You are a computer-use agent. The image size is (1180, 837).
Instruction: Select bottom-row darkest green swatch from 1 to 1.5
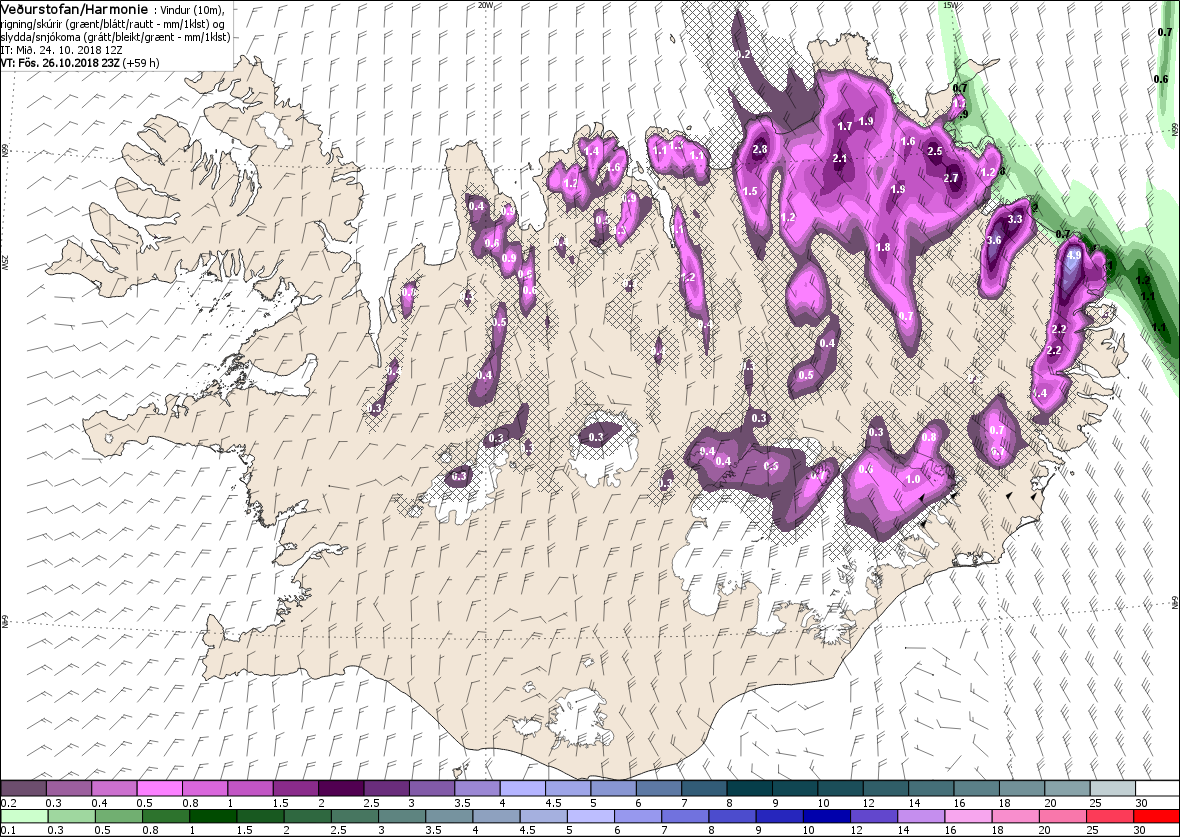point(213,816)
